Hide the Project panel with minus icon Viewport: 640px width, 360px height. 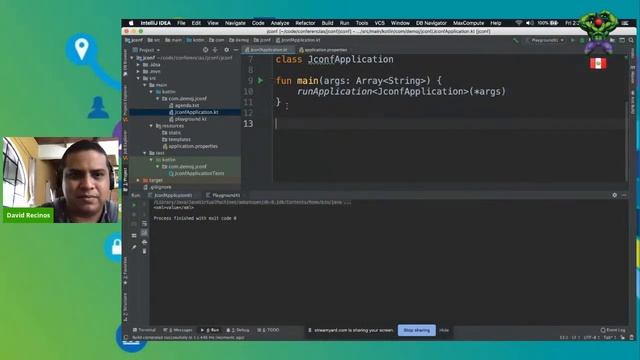236,50
